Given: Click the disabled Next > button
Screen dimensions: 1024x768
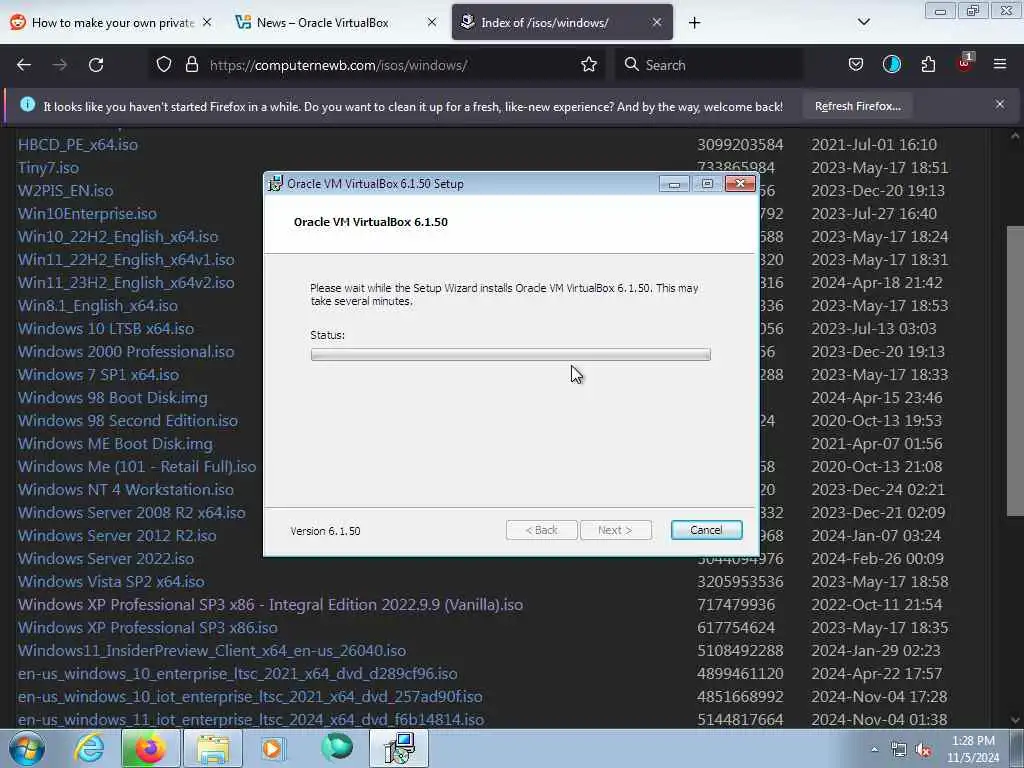Looking at the screenshot, I should pyautogui.click(x=615, y=530).
